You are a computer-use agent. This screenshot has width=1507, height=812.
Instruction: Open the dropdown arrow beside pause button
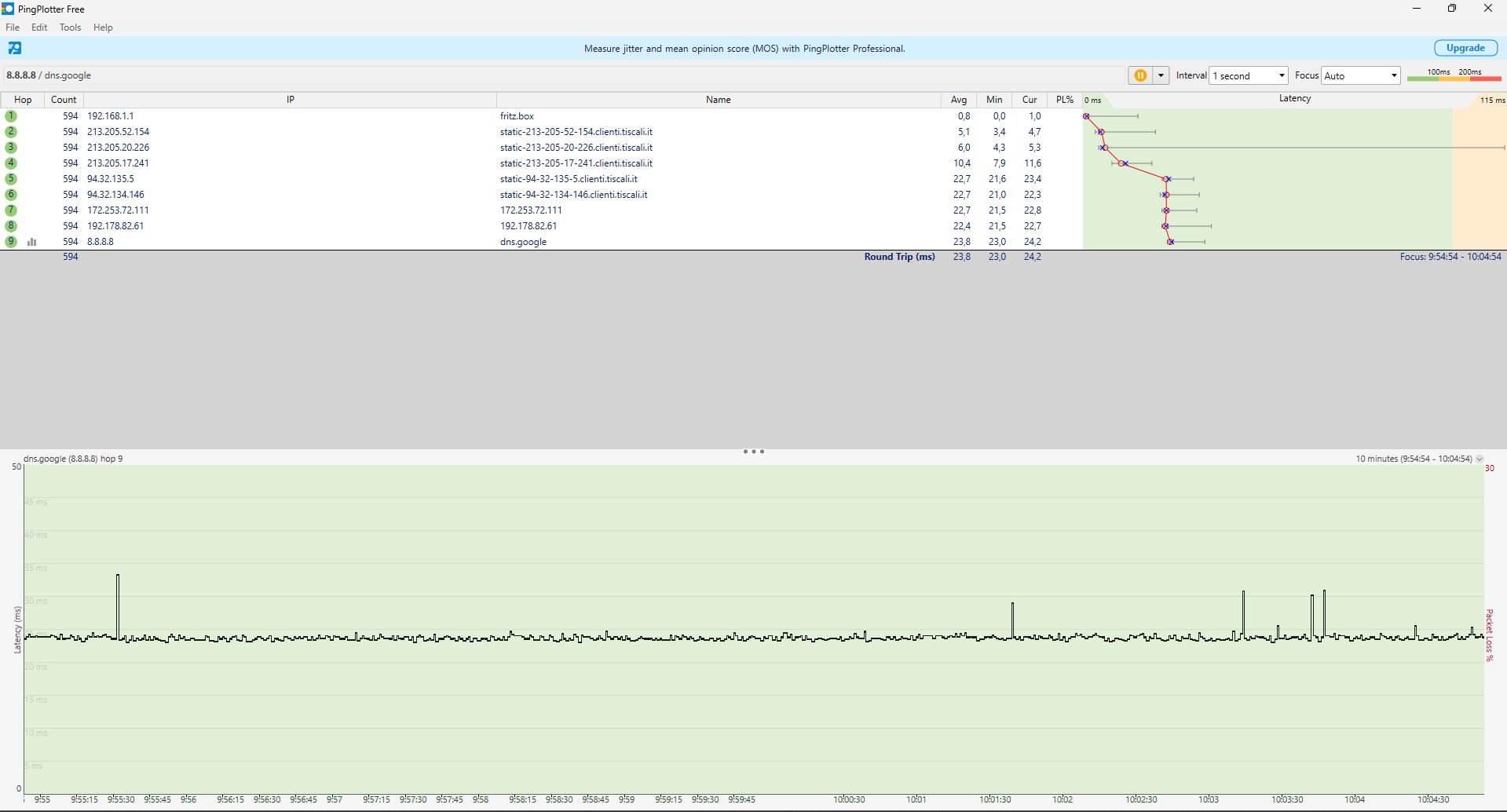[x=1160, y=75]
